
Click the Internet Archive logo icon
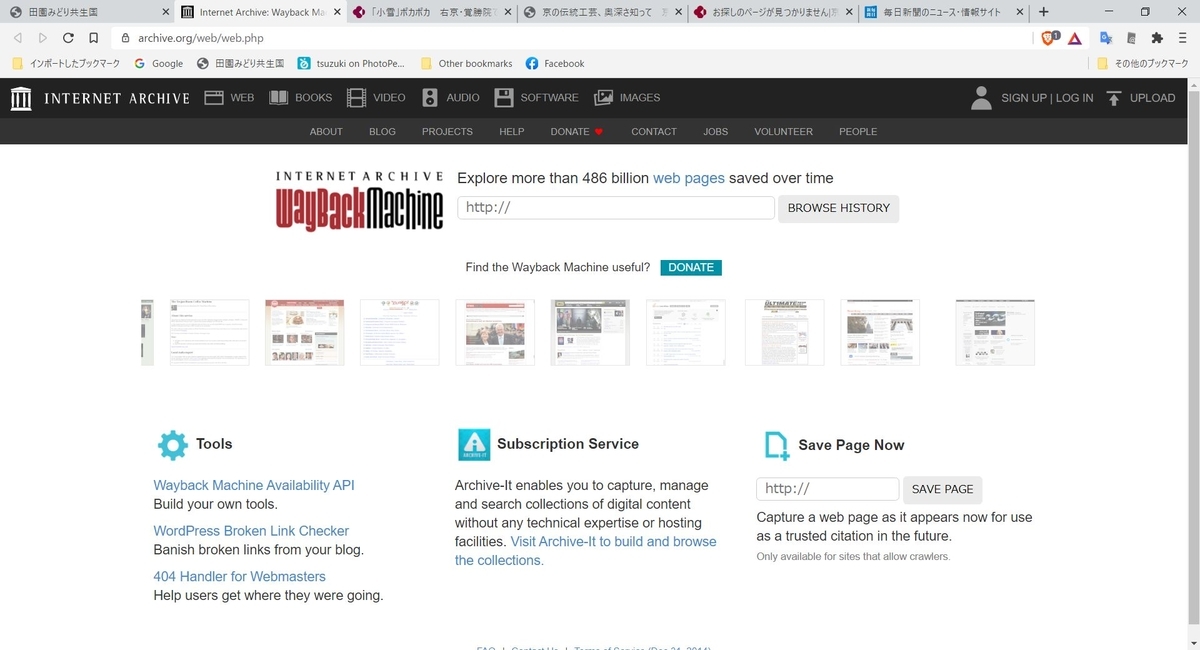tap(21, 98)
